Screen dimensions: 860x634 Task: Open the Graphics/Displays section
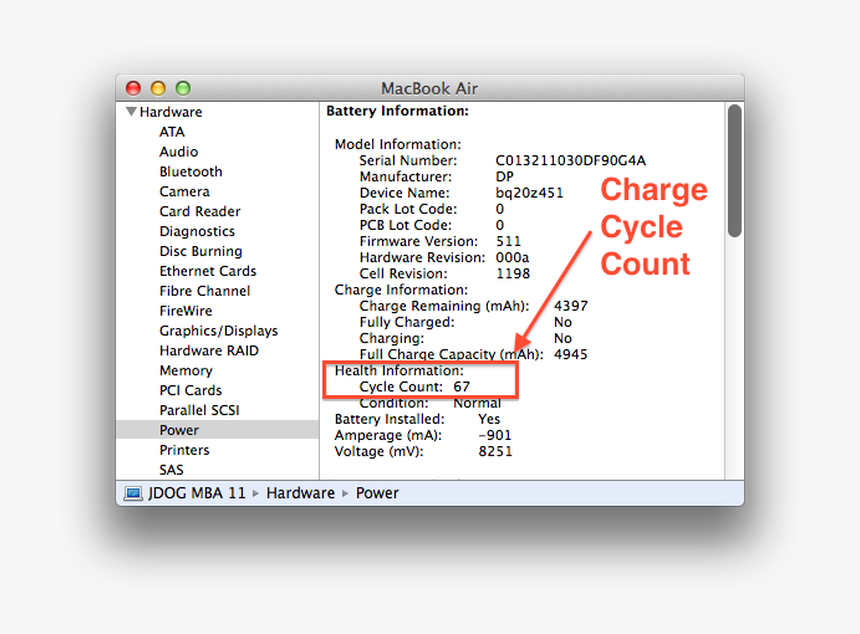tap(218, 331)
